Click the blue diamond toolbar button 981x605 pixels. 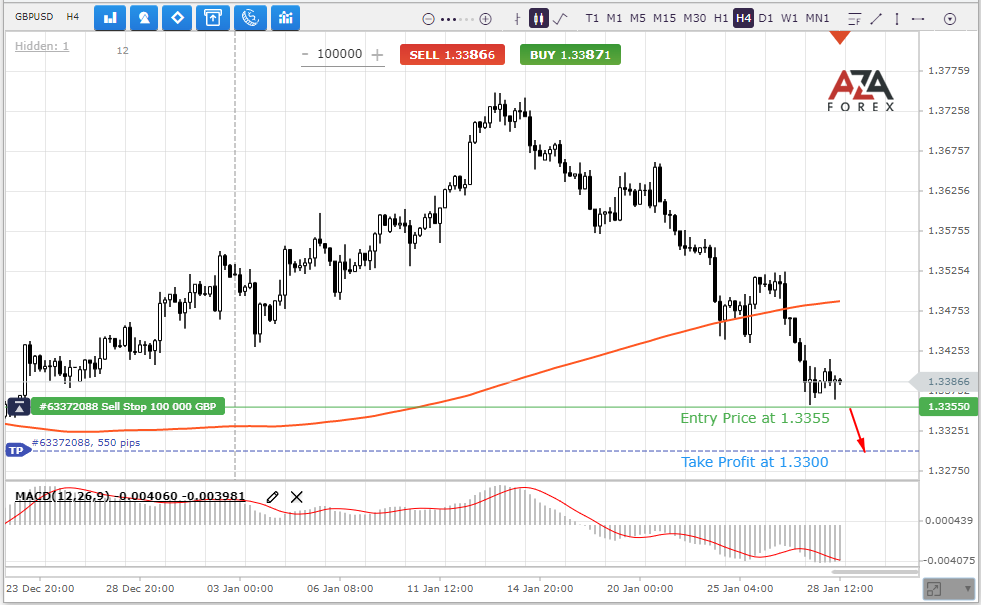click(x=178, y=18)
